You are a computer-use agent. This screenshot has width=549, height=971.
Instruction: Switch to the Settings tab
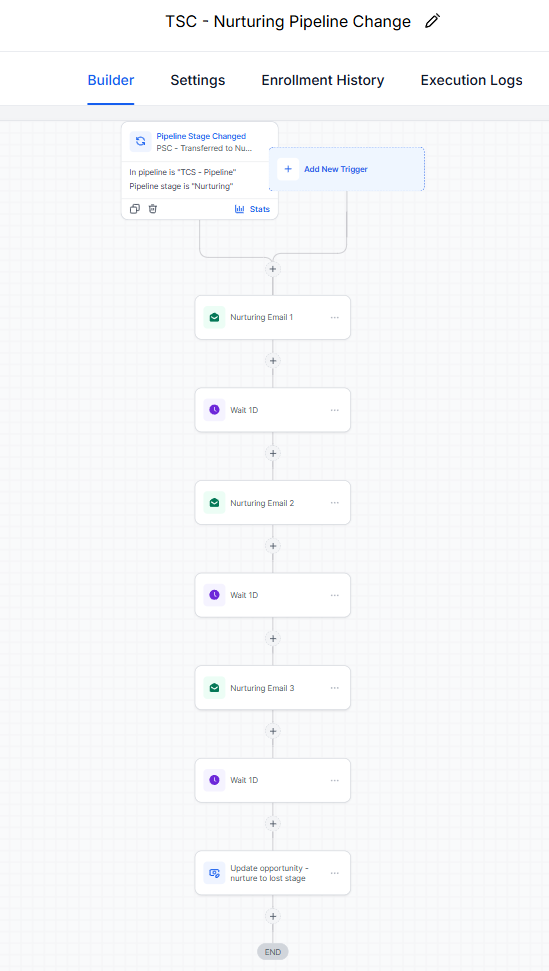pyautogui.click(x=198, y=81)
